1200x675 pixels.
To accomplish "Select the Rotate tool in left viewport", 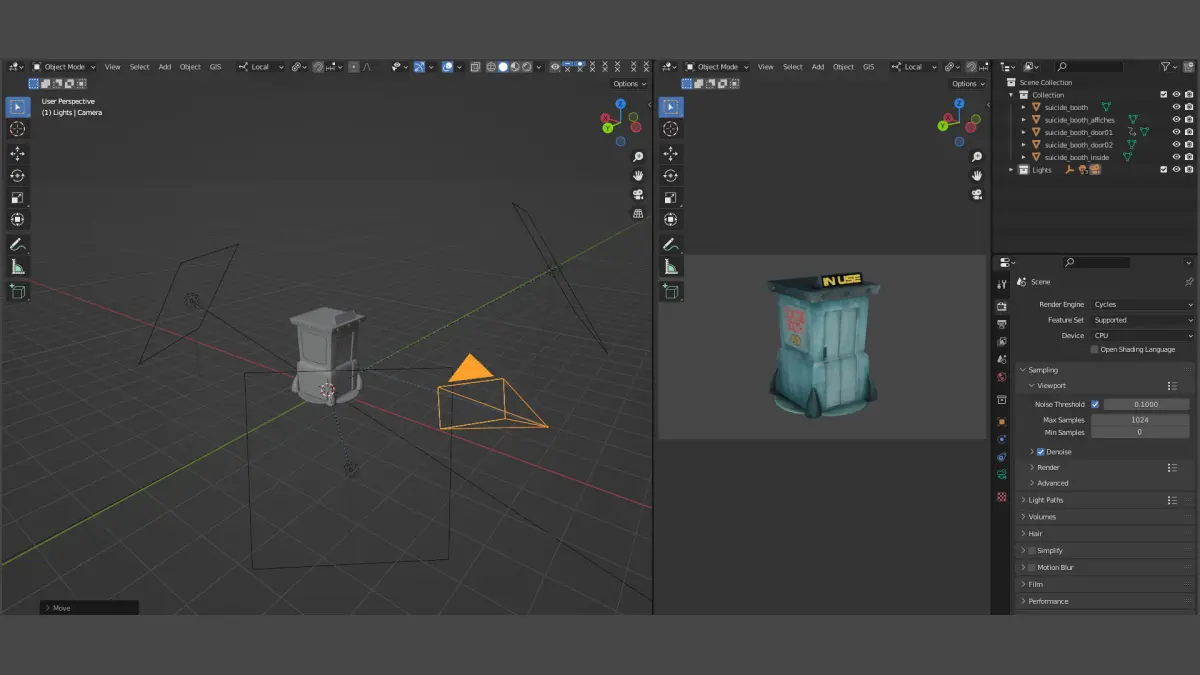I will tap(18, 175).
